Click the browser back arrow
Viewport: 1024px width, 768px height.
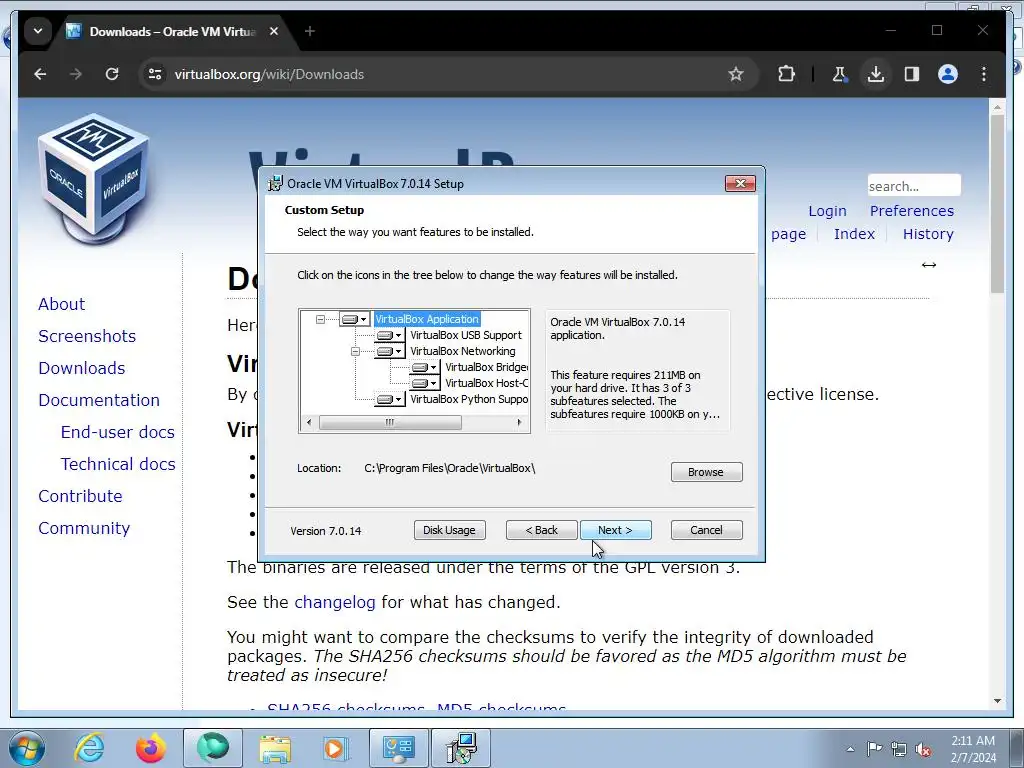(x=40, y=74)
